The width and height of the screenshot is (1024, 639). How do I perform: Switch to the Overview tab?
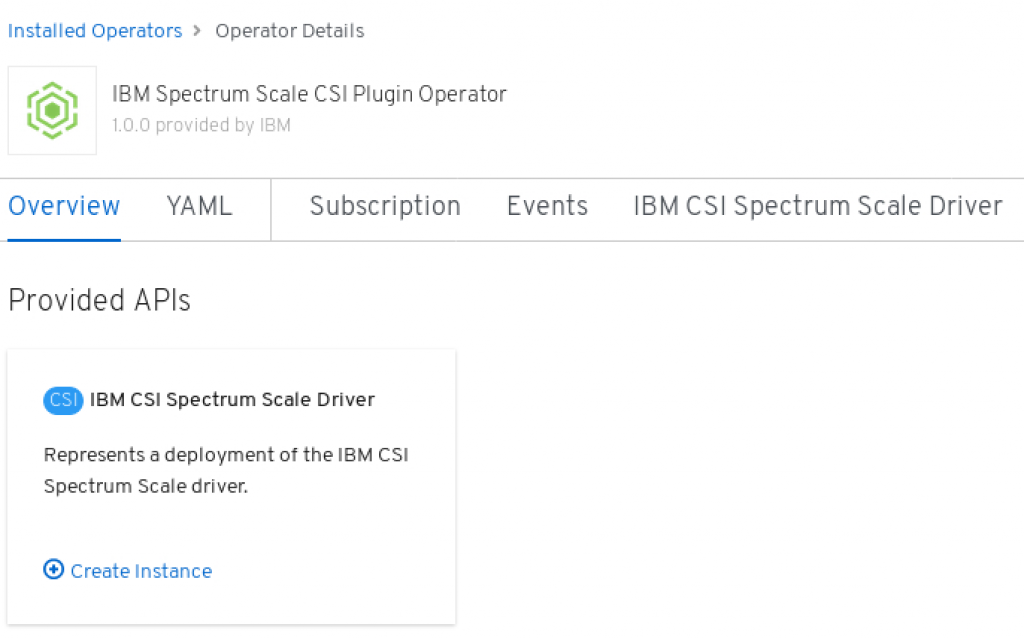(x=64, y=206)
